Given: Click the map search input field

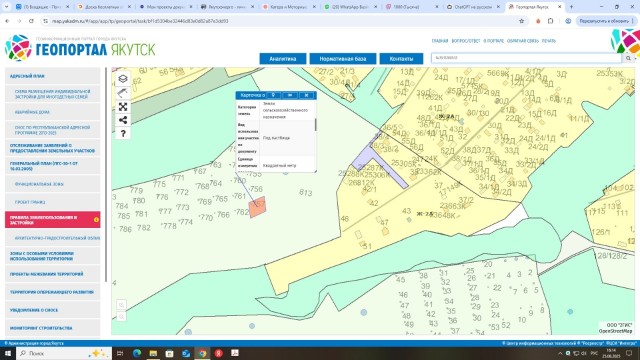Looking at the screenshot, I should (527, 58).
